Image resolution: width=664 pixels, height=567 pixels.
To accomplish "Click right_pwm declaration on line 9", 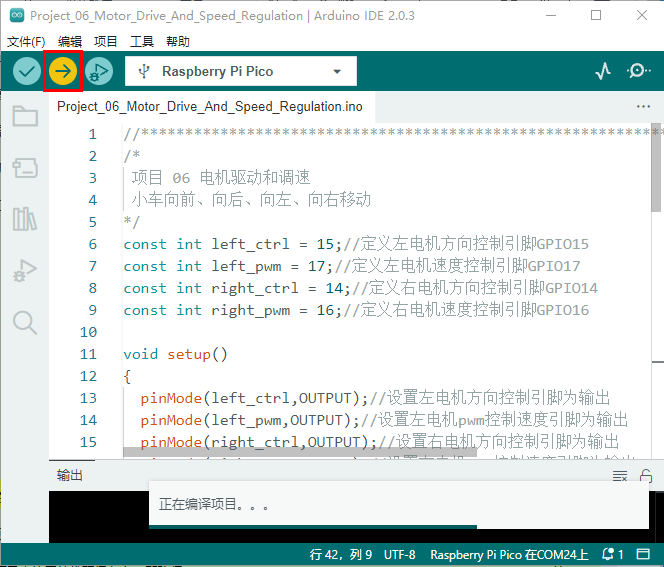I will (x=250, y=310).
